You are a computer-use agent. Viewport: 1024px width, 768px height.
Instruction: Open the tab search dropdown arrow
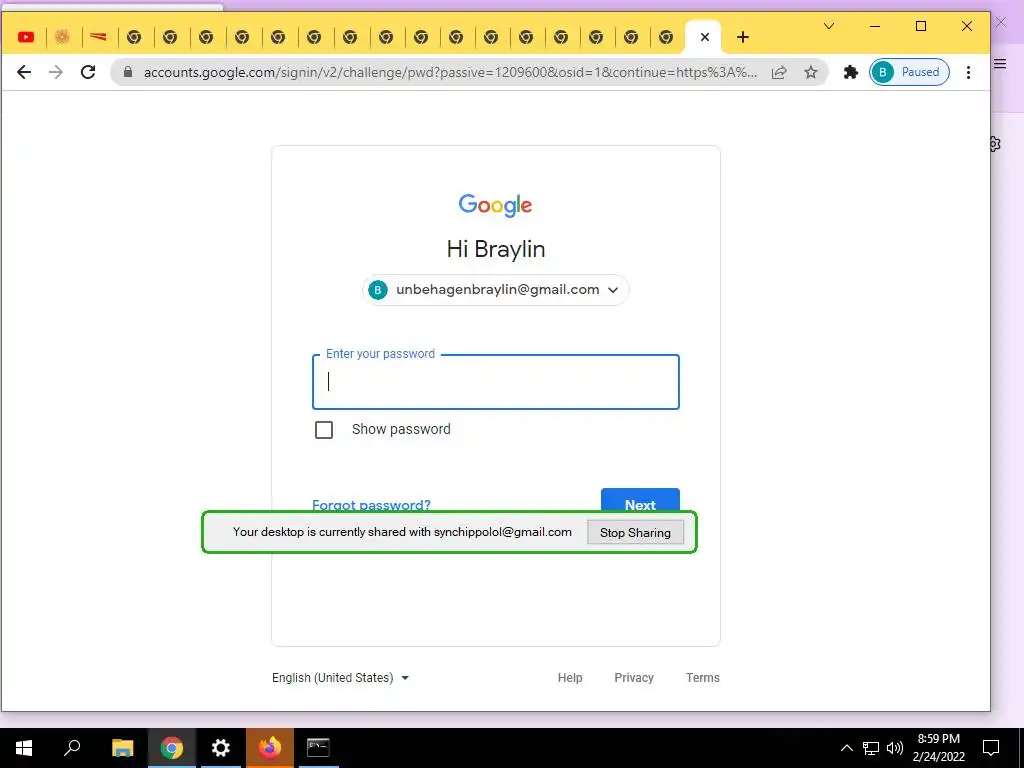coord(829,26)
